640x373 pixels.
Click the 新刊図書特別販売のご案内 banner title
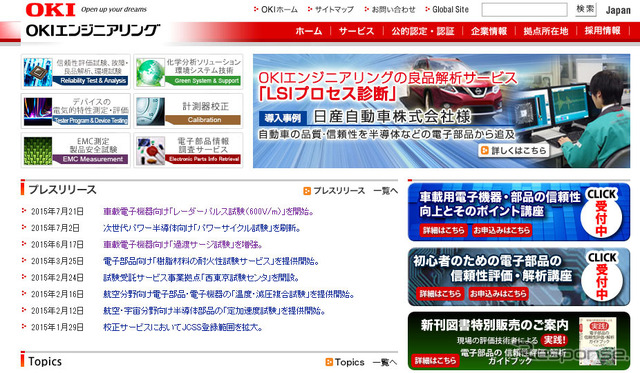494,325
